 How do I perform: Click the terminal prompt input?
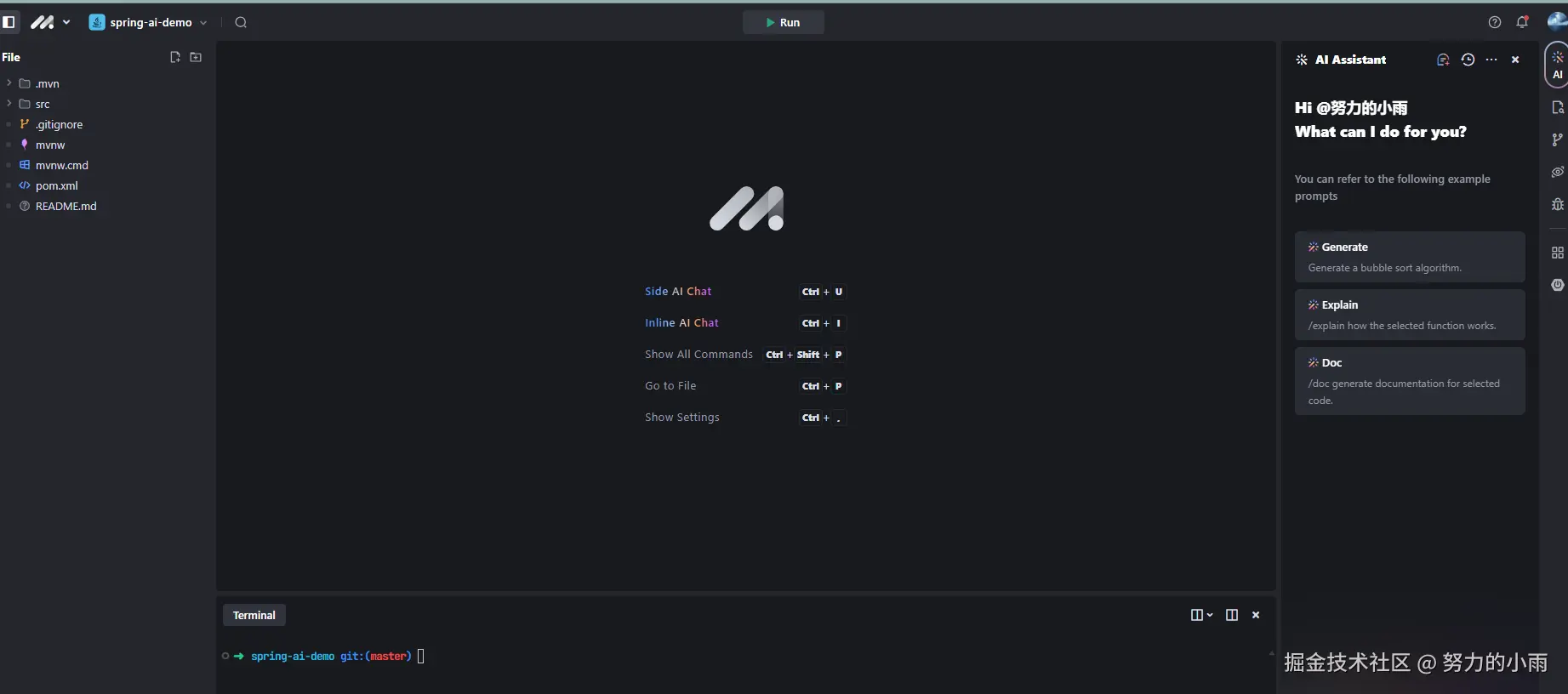[x=420, y=656]
